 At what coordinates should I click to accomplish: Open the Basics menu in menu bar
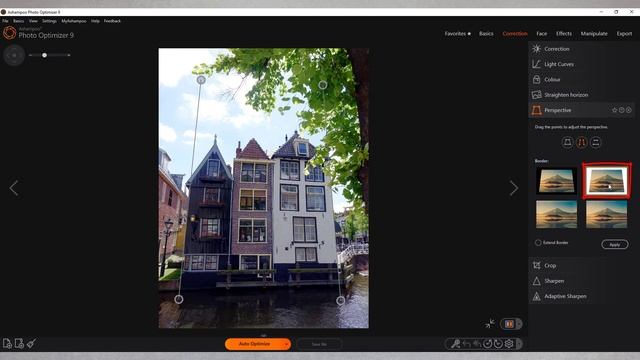[x=18, y=21]
